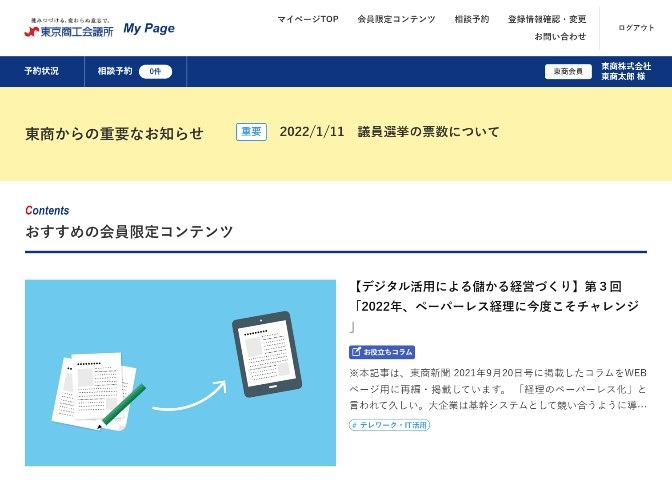
Task: Click the お役立ちコラム category tag
Action: (382, 352)
